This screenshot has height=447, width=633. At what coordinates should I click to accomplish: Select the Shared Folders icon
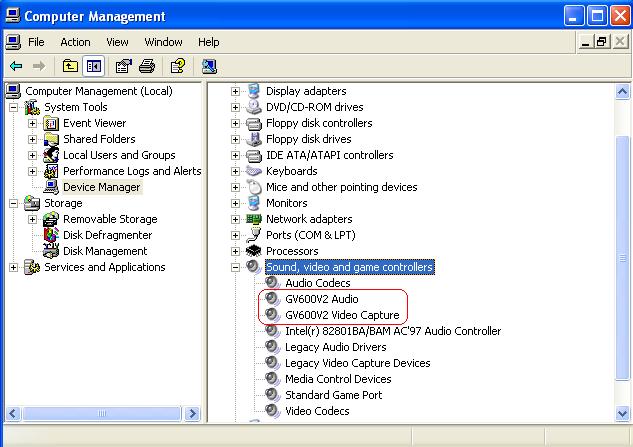(x=51, y=139)
